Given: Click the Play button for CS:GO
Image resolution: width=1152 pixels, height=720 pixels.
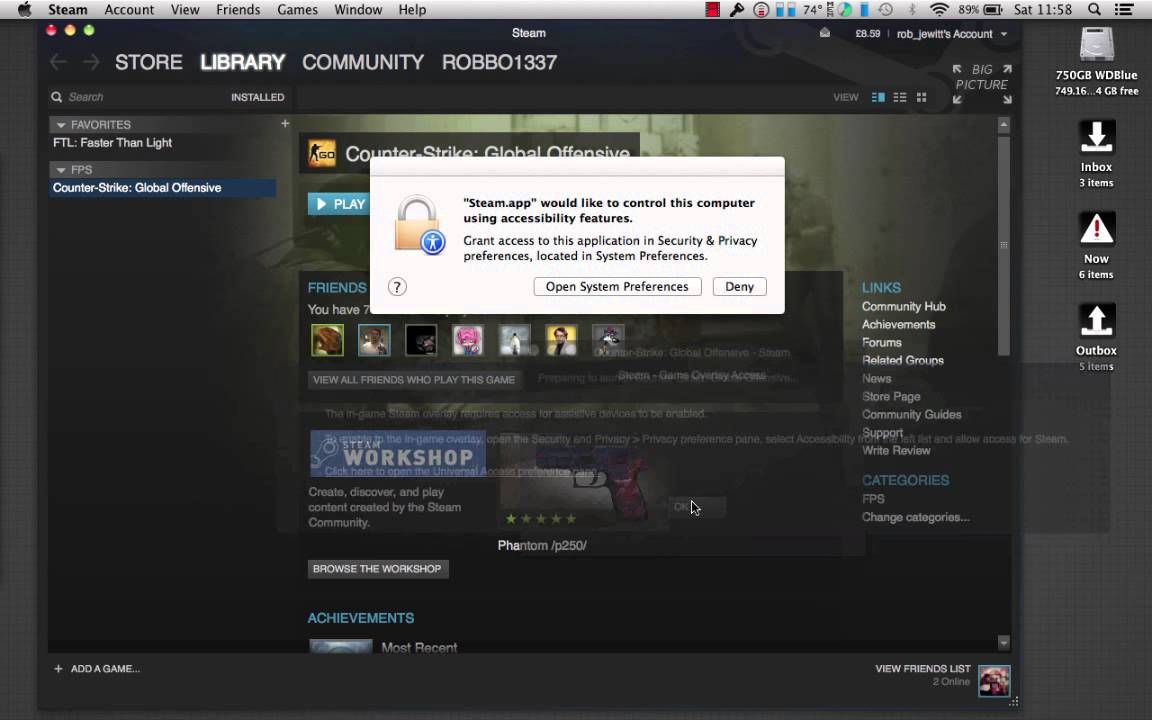Looking at the screenshot, I should [x=339, y=204].
